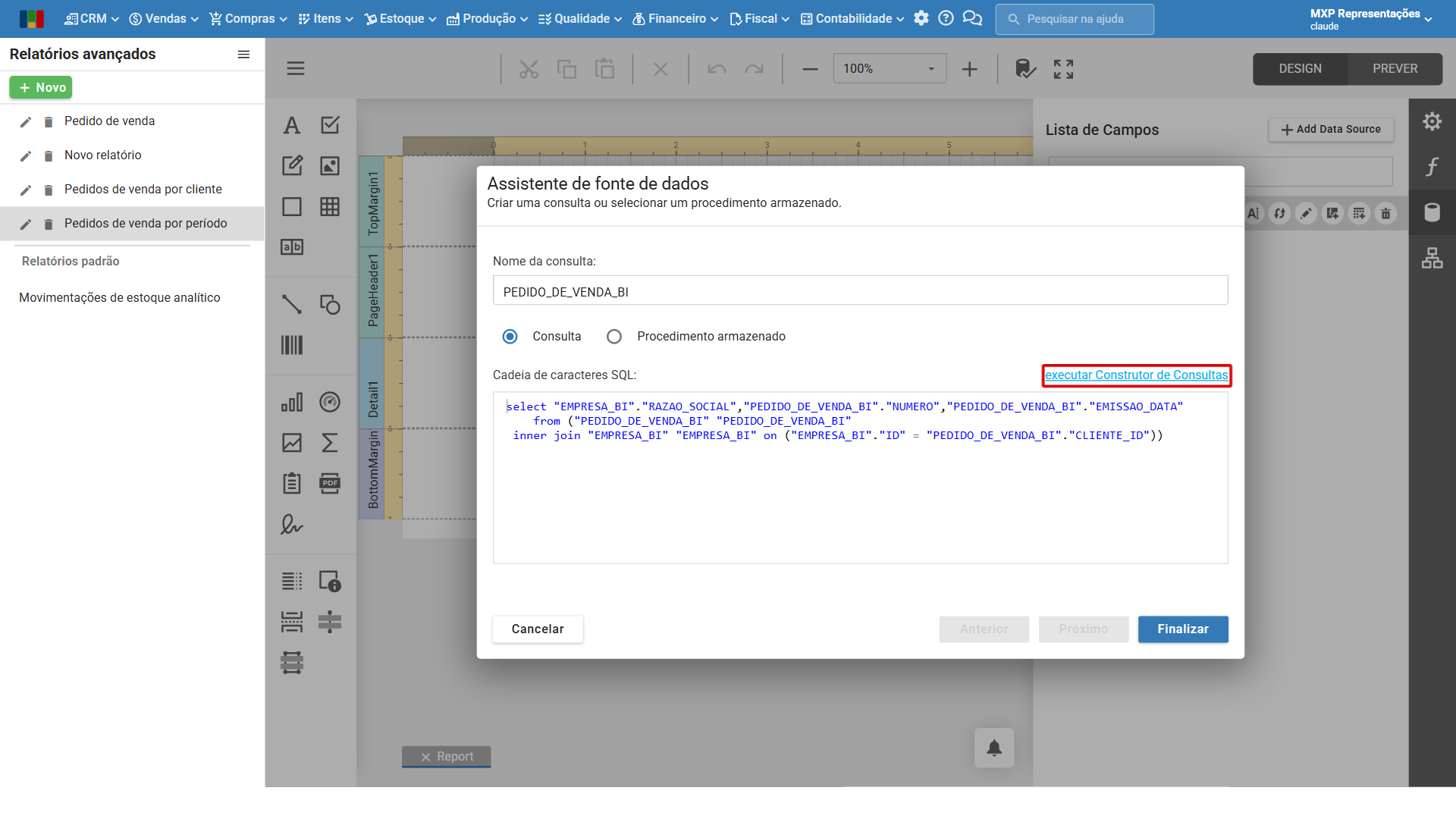Select the Picture Box tool

click(x=330, y=166)
